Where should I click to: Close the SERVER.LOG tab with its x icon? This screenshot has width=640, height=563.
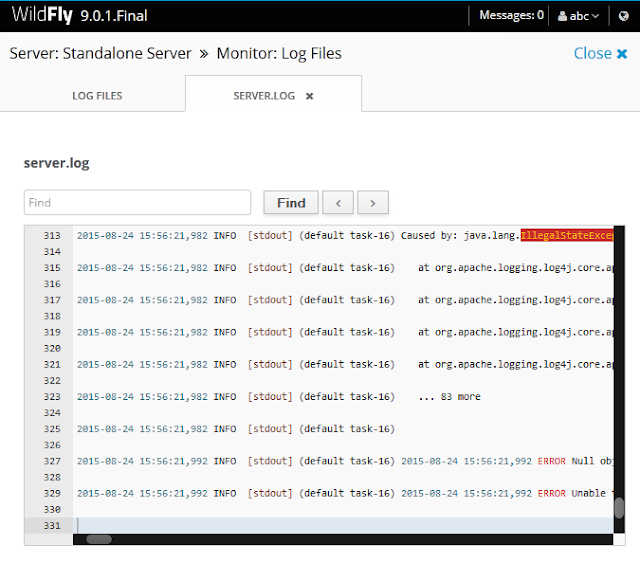tap(309, 96)
